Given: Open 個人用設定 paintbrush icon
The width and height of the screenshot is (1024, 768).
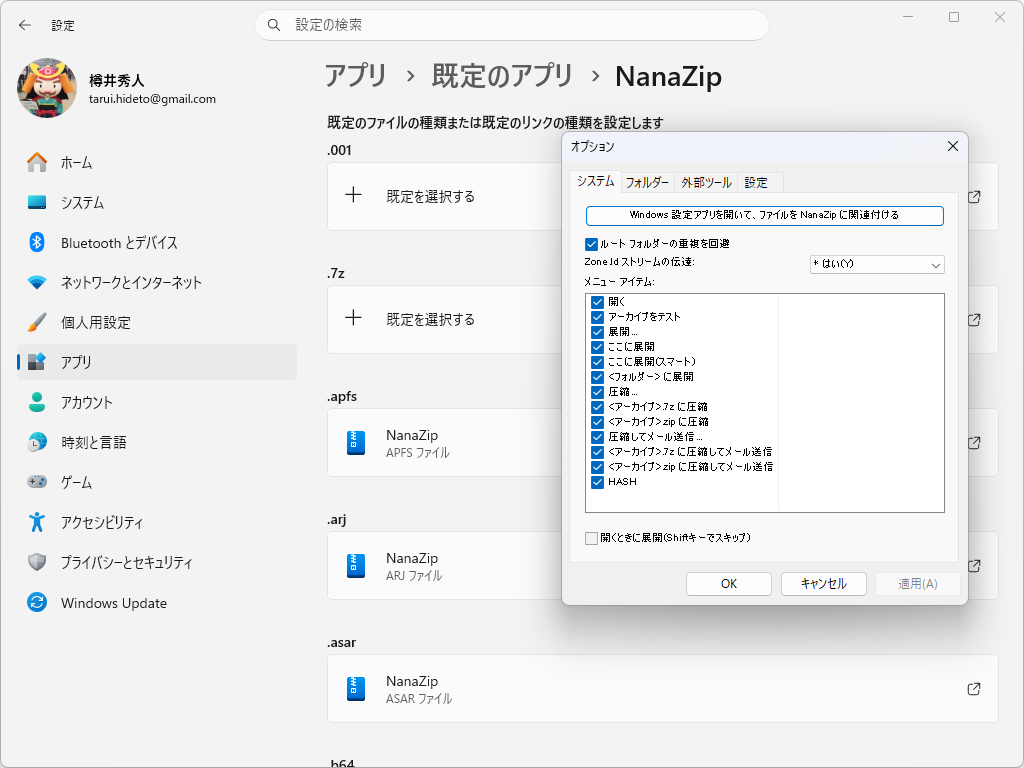Looking at the screenshot, I should pyautogui.click(x=37, y=322).
